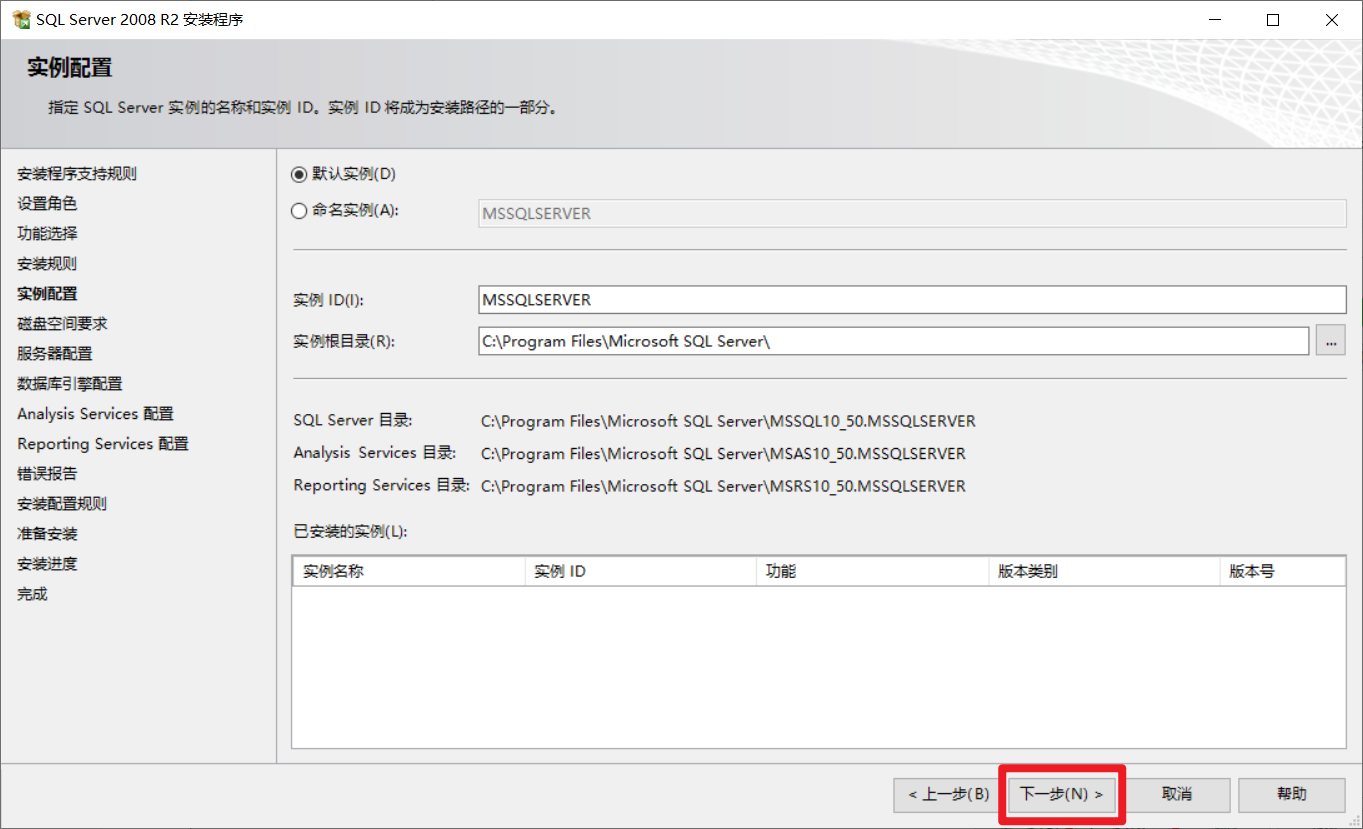Open the browse button next to 实例根目录

pos(1330,341)
